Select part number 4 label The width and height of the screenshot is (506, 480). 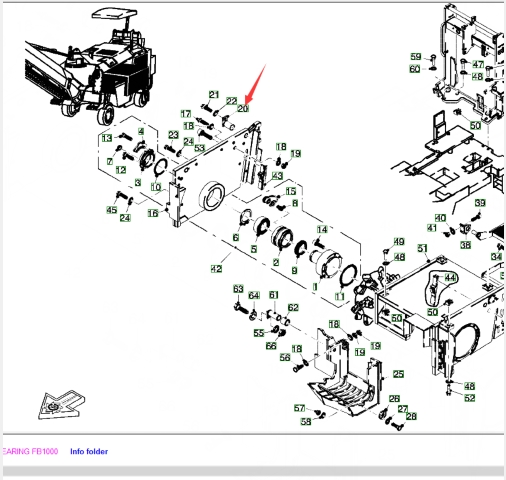coord(141,132)
